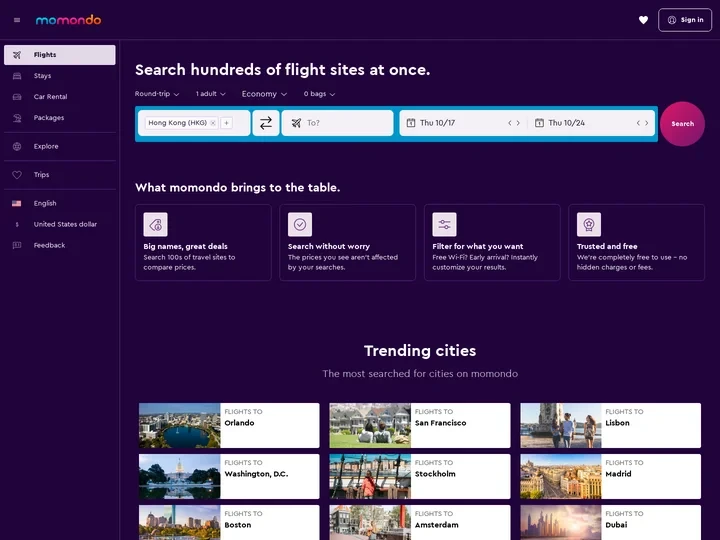Open the Feedback link
Screen dimensions: 720x540
(x=60, y=245)
